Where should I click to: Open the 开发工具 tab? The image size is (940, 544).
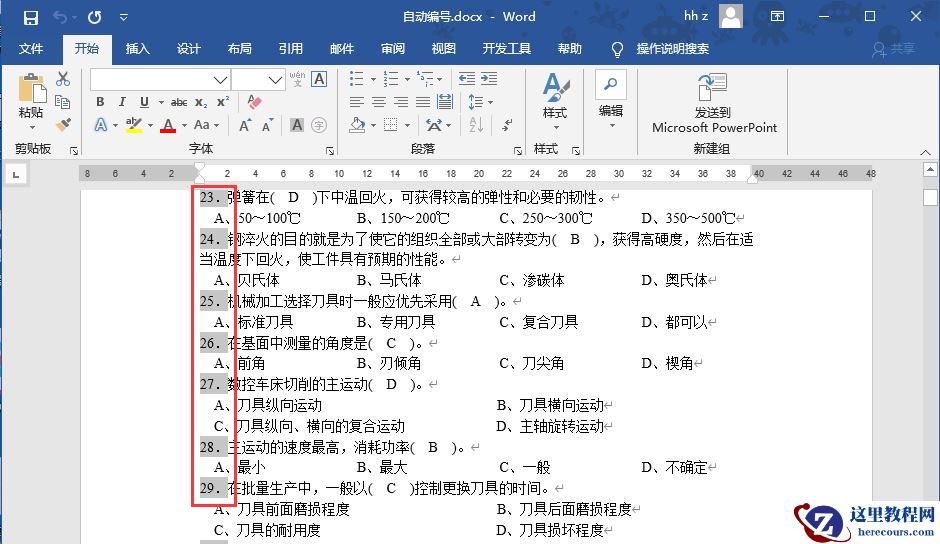tap(507, 49)
